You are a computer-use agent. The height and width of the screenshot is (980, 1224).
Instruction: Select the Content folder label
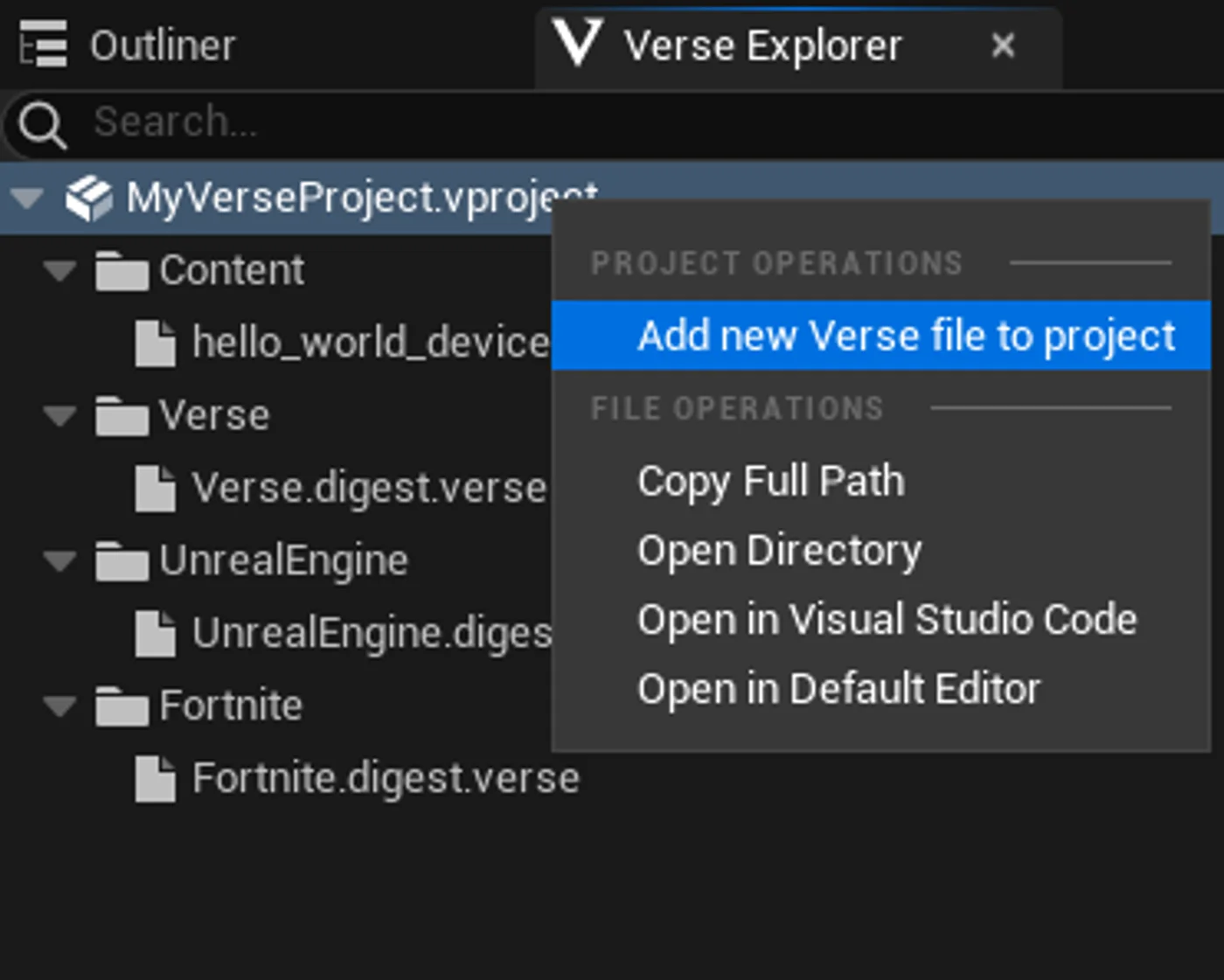pyautogui.click(x=232, y=270)
